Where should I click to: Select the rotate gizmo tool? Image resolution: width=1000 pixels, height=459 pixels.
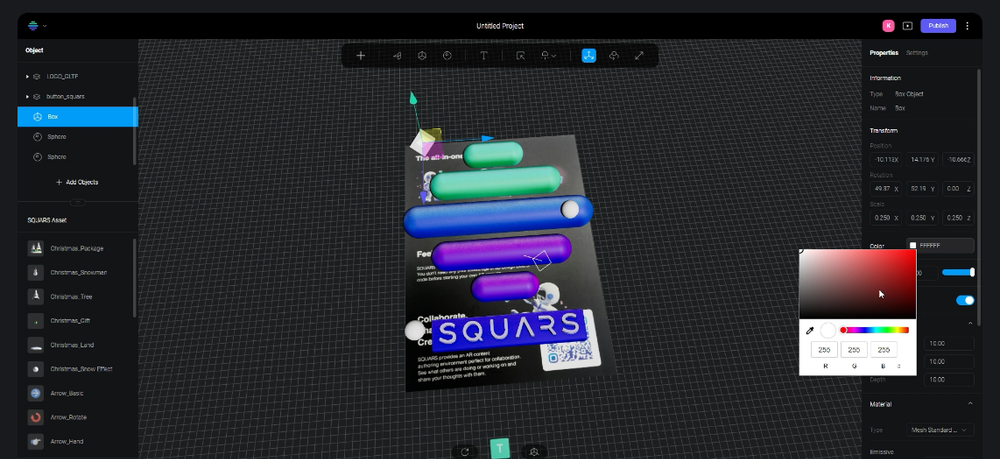click(614, 55)
